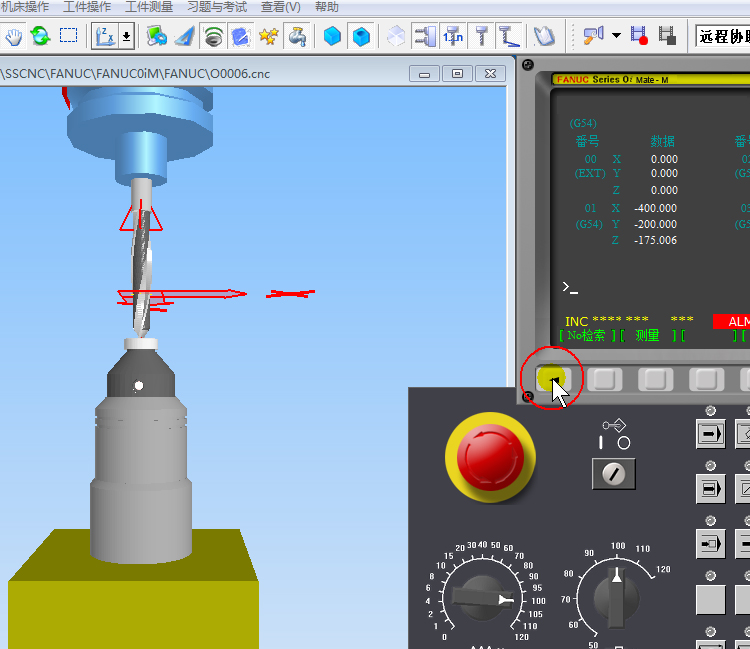Select G54 Z value -175.006
The height and width of the screenshot is (649, 750).
point(655,240)
